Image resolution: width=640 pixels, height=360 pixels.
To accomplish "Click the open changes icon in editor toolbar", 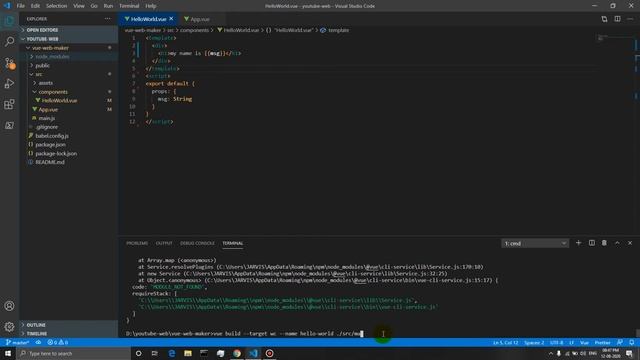I will [x=604, y=19].
